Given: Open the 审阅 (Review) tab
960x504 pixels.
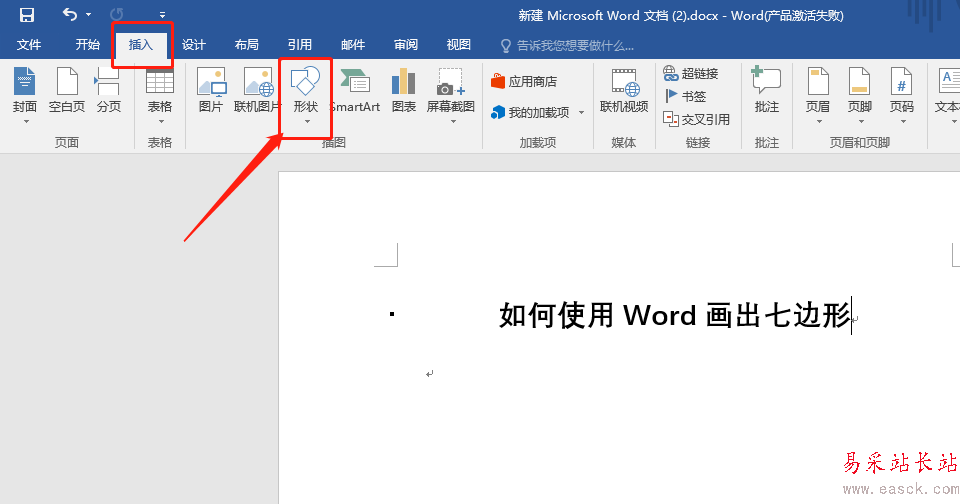Looking at the screenshot, I should click(x=406, y=45).
